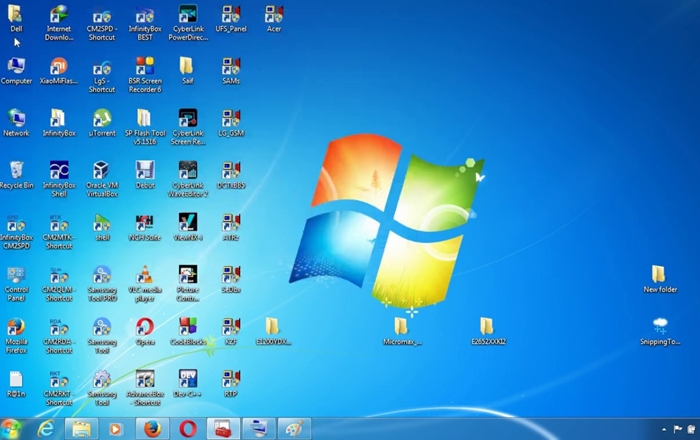Click the red toolbox taskbar icon
This screenshot has height=440, width=700.
223,429
